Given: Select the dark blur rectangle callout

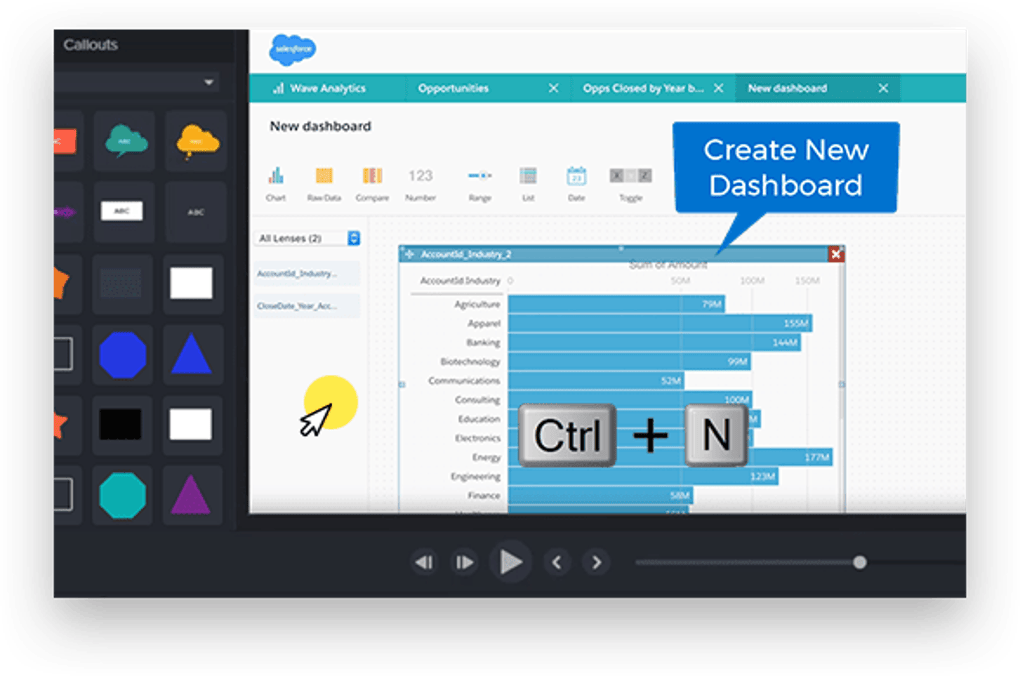Looking at the screenshot, I should click(x=122, y=283).
